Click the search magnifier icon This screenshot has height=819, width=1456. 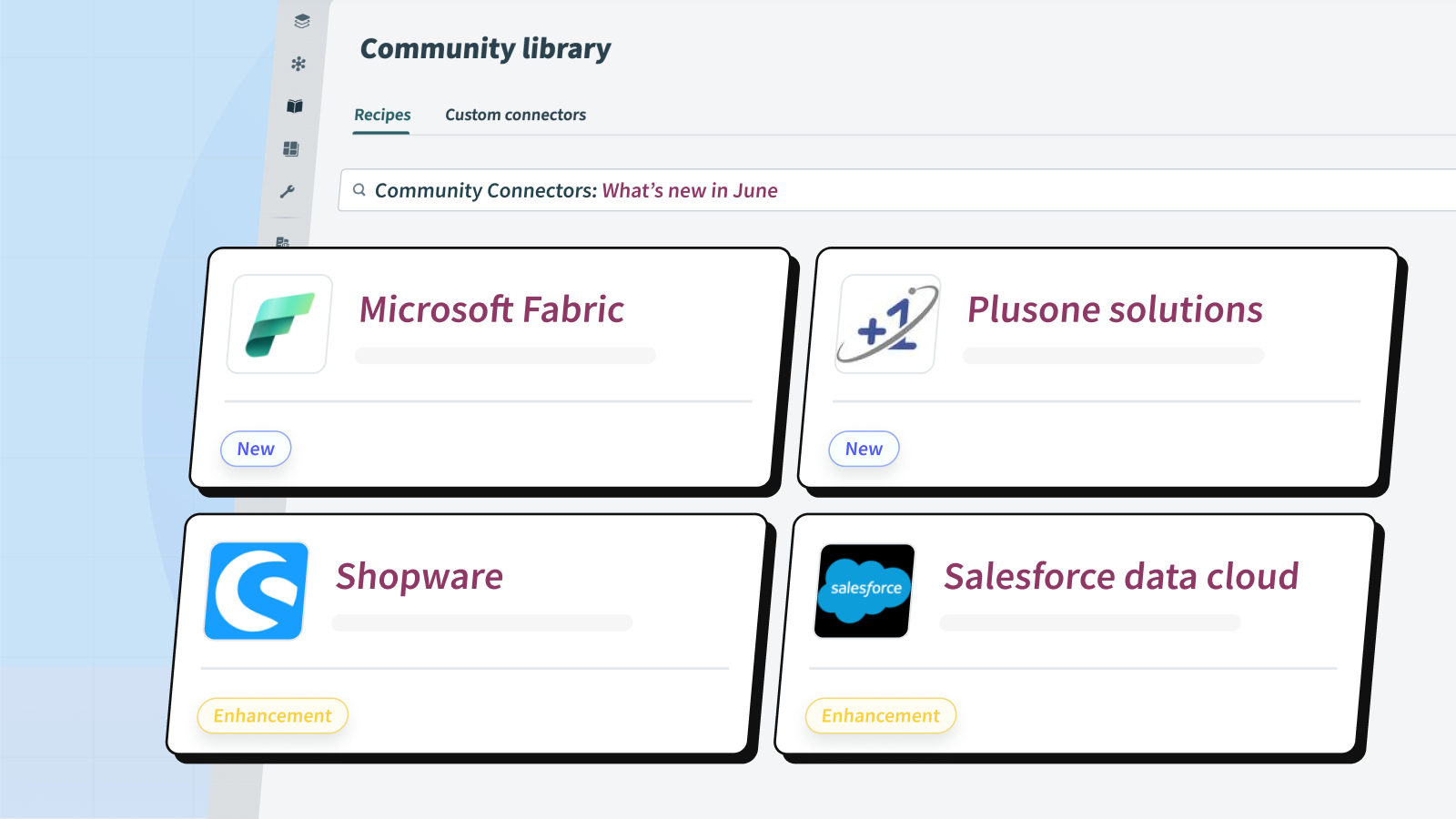point(359,190)
